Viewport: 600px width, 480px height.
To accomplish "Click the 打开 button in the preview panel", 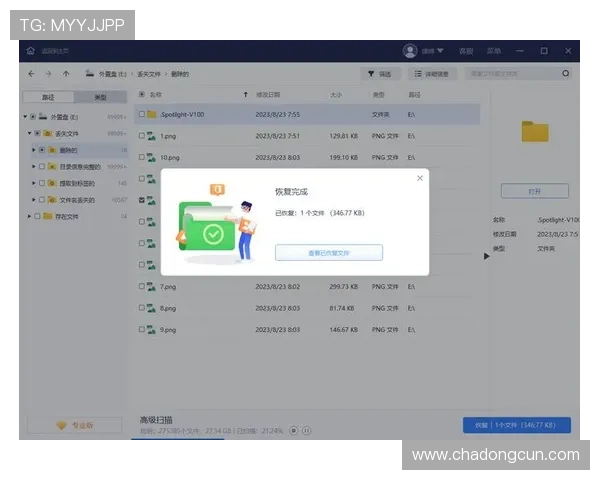I will 535,191.
